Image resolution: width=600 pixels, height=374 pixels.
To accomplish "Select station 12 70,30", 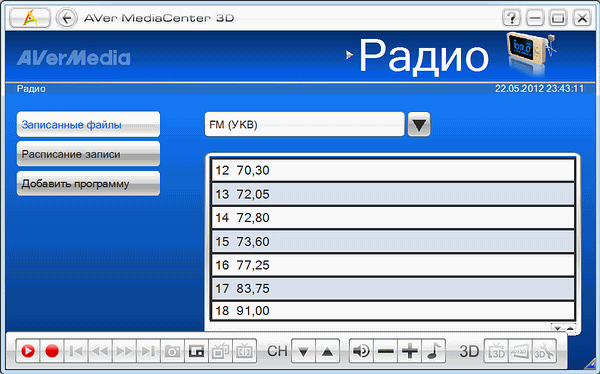I will tap(393, 170).
